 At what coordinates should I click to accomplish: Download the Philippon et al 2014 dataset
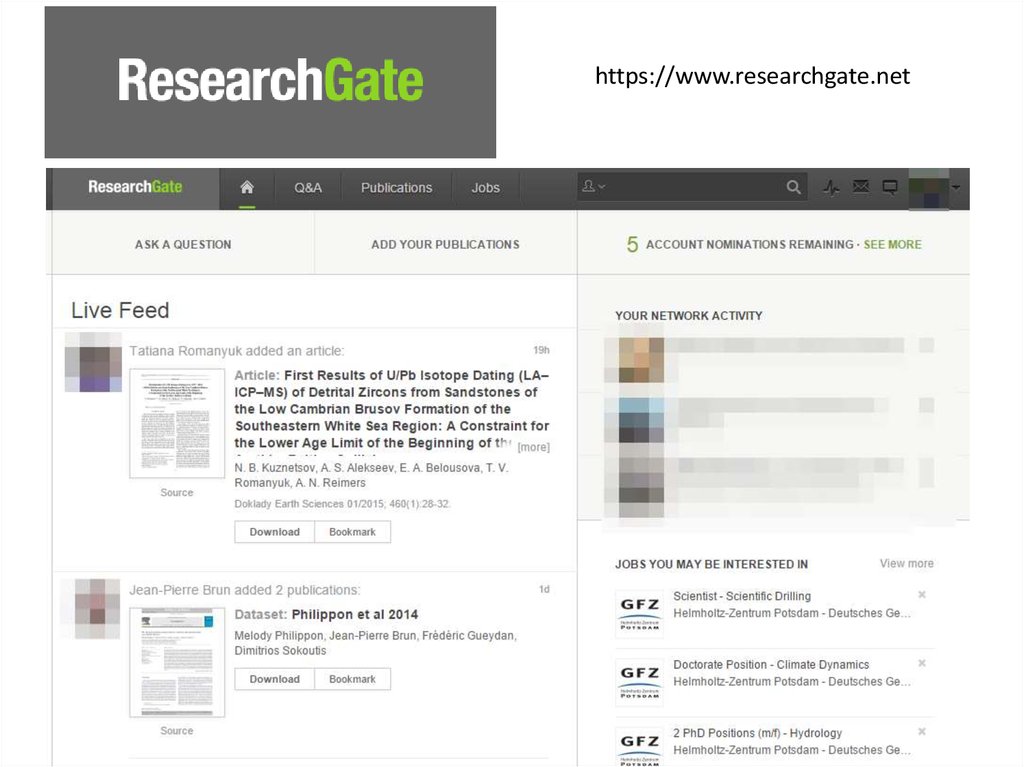(274, 679)
